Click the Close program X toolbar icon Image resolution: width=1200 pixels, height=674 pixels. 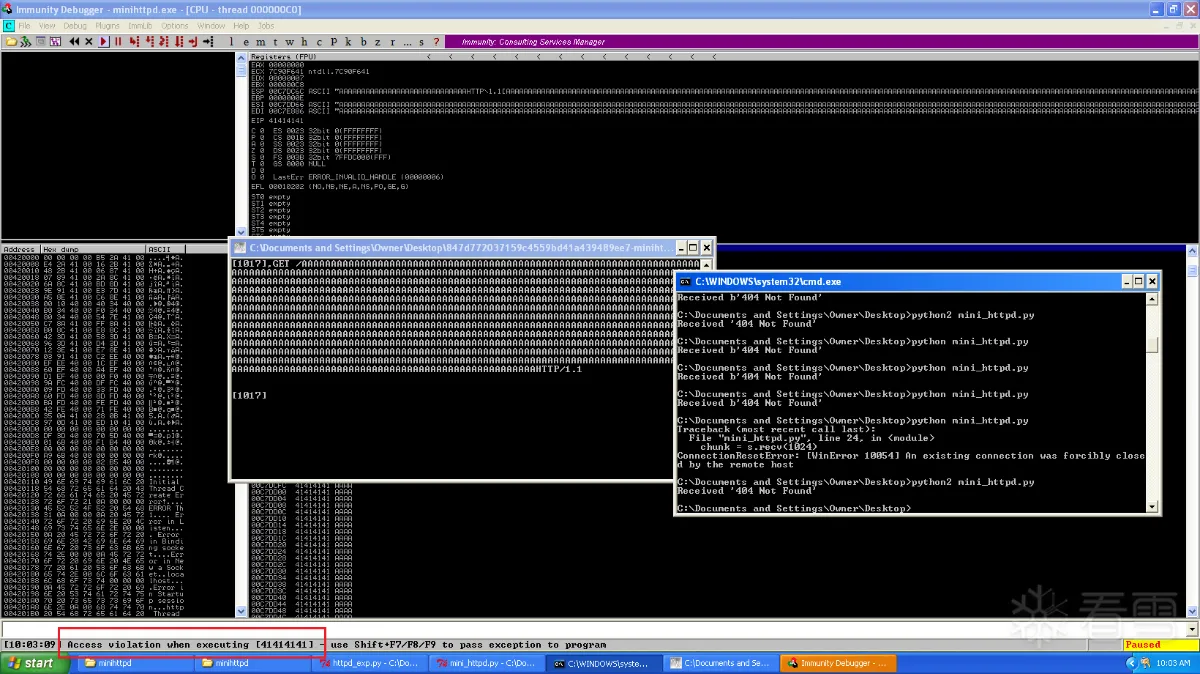pos(89,41)
